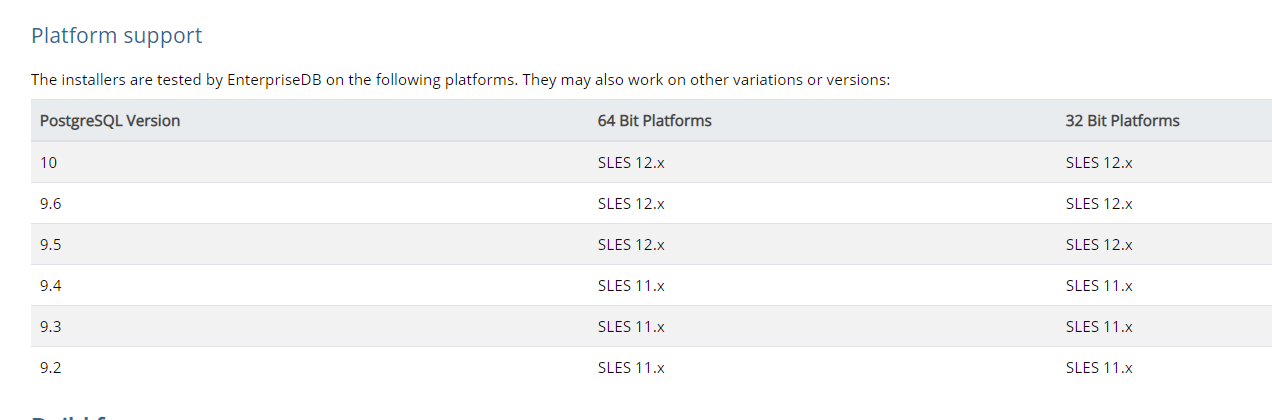Select 64 Bit SLES 12.x for version 10
This screenshot has height=420, width=1272.
point(631,162)
